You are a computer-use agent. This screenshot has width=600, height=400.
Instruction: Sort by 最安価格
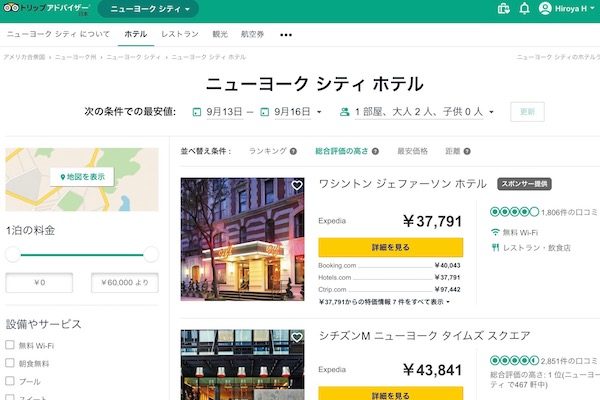[412, 151]
